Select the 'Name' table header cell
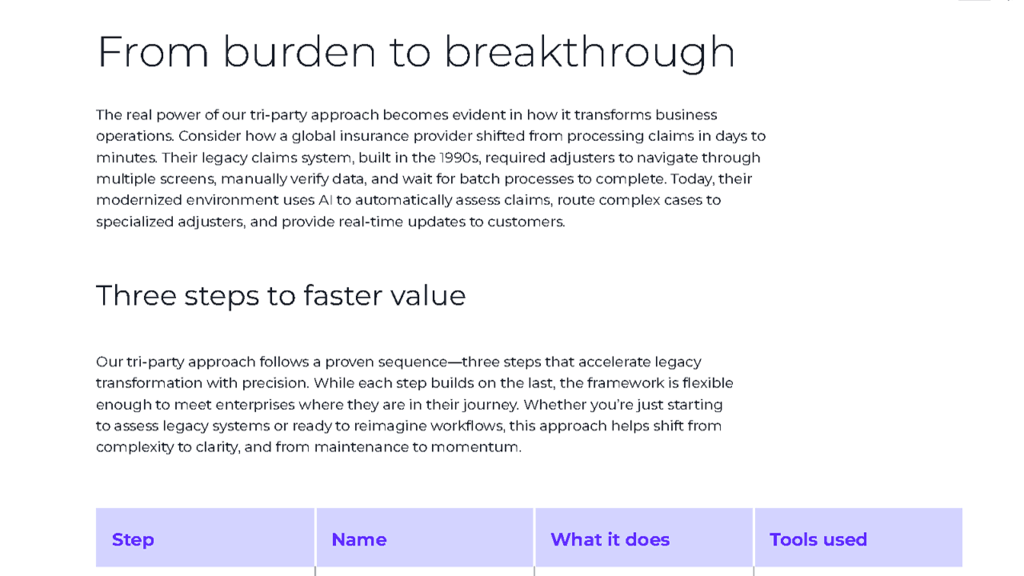The image size is (1024, 576). [424, 537]
